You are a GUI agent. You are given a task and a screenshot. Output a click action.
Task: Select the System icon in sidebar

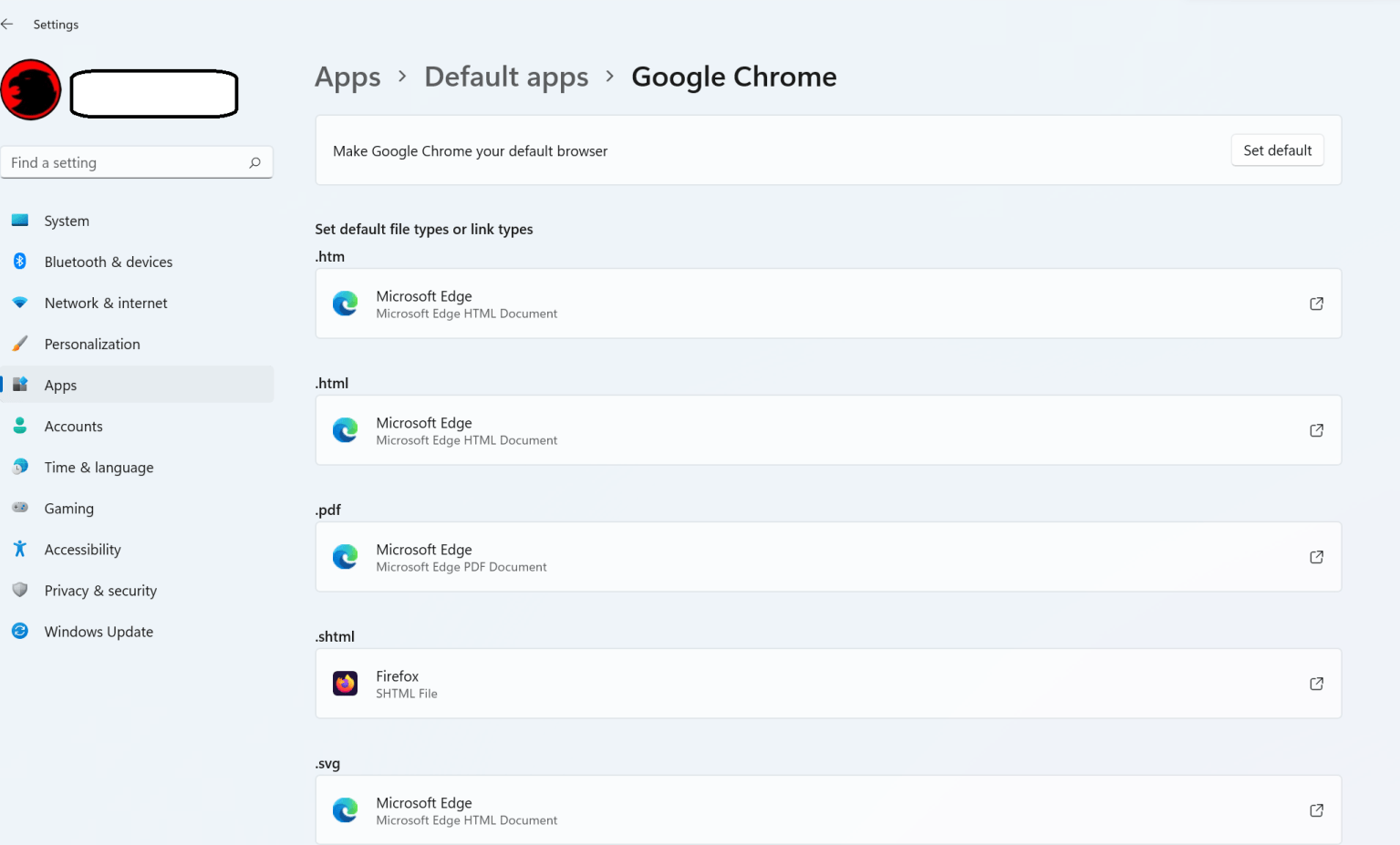(x=20, y=221)
